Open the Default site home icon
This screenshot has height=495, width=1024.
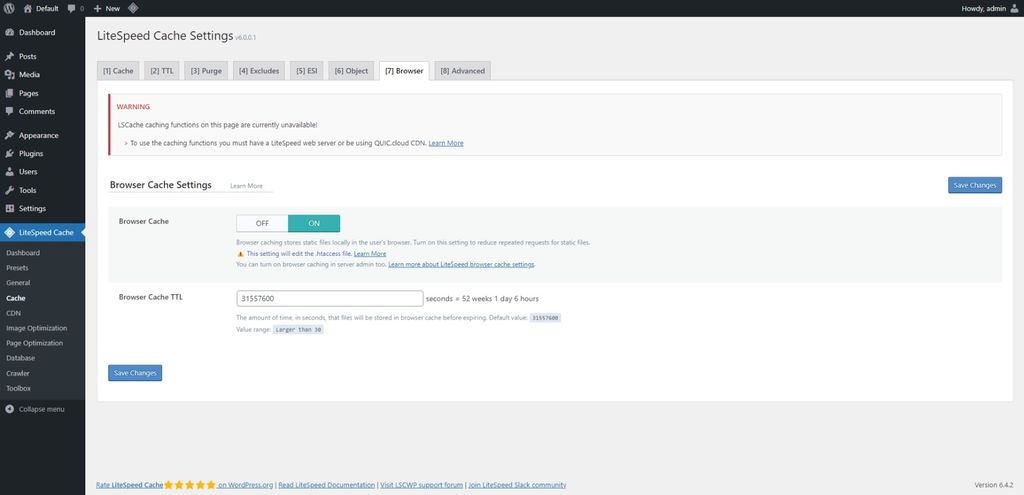[27, 8]
